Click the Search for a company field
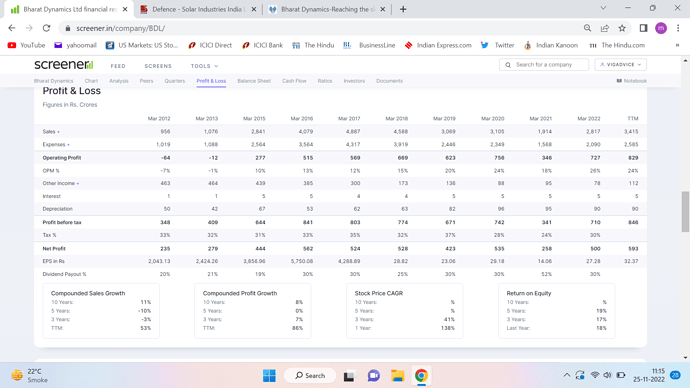Screen dimensions: 690x388 (544, 65)
